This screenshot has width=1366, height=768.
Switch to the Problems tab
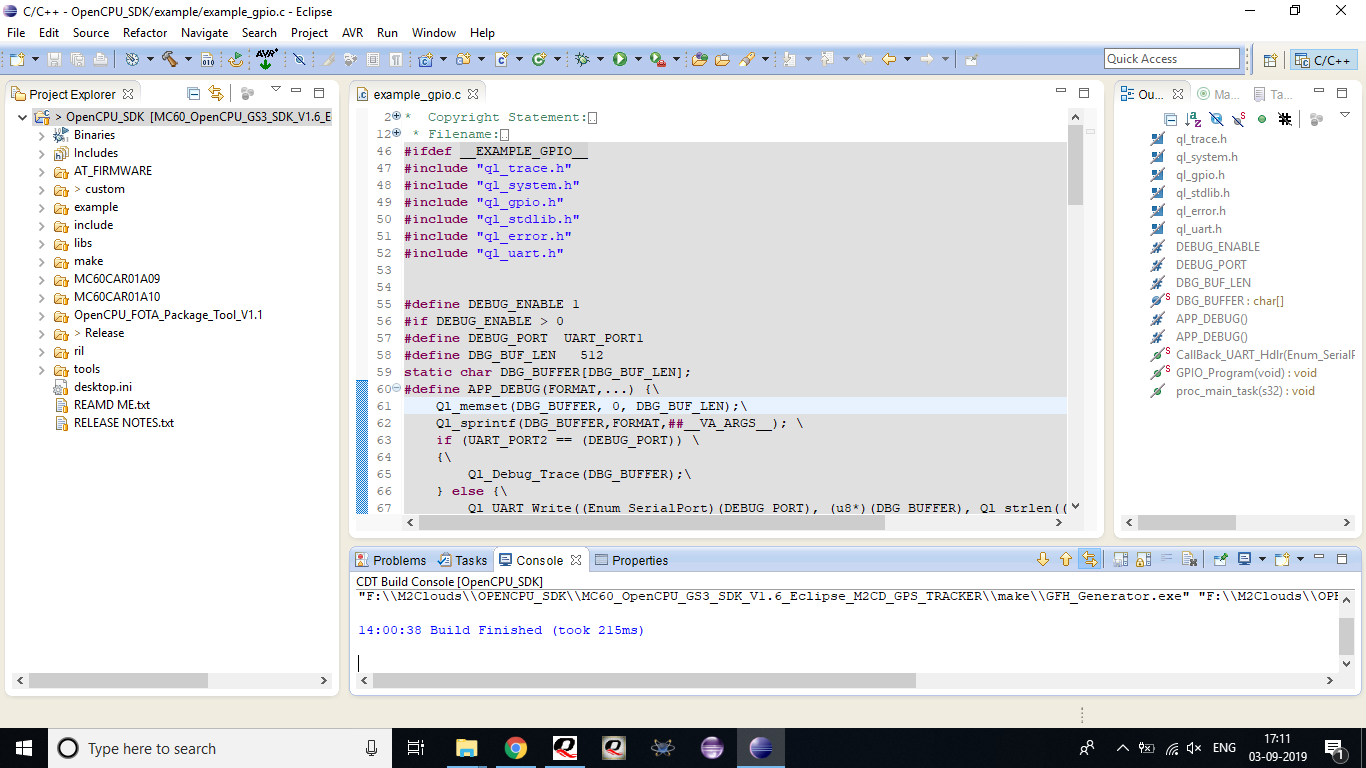pos(399,560)
